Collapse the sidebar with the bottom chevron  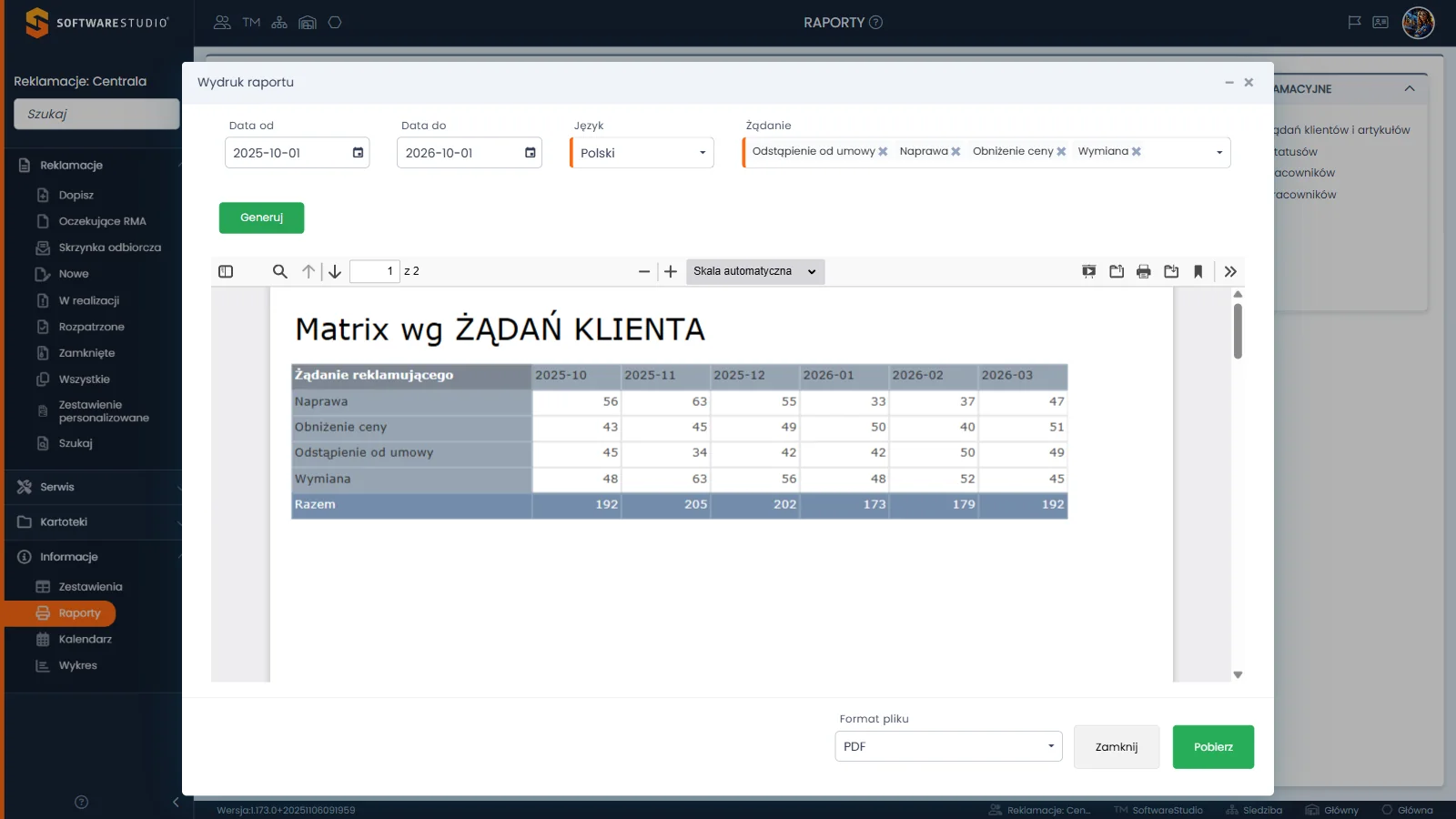point(176,802)
